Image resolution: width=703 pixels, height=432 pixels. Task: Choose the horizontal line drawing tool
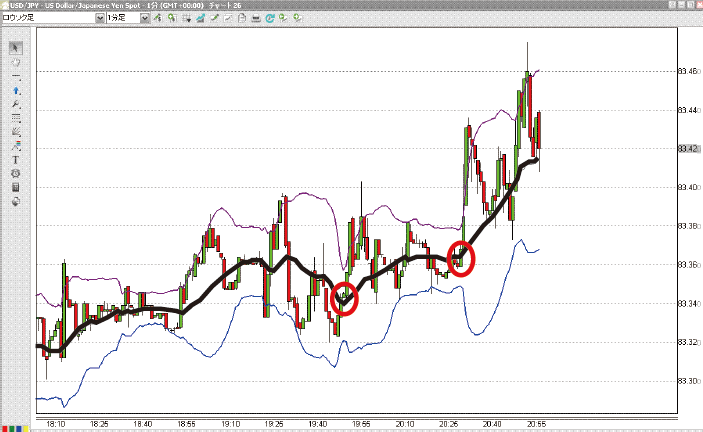[x=16, y=76]
